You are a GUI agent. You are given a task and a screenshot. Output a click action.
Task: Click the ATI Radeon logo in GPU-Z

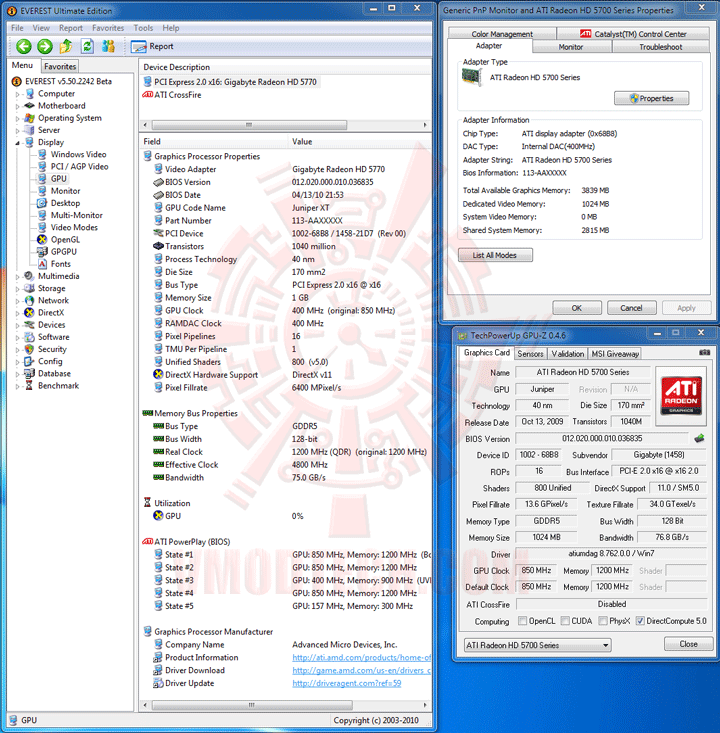coord(682,395)
